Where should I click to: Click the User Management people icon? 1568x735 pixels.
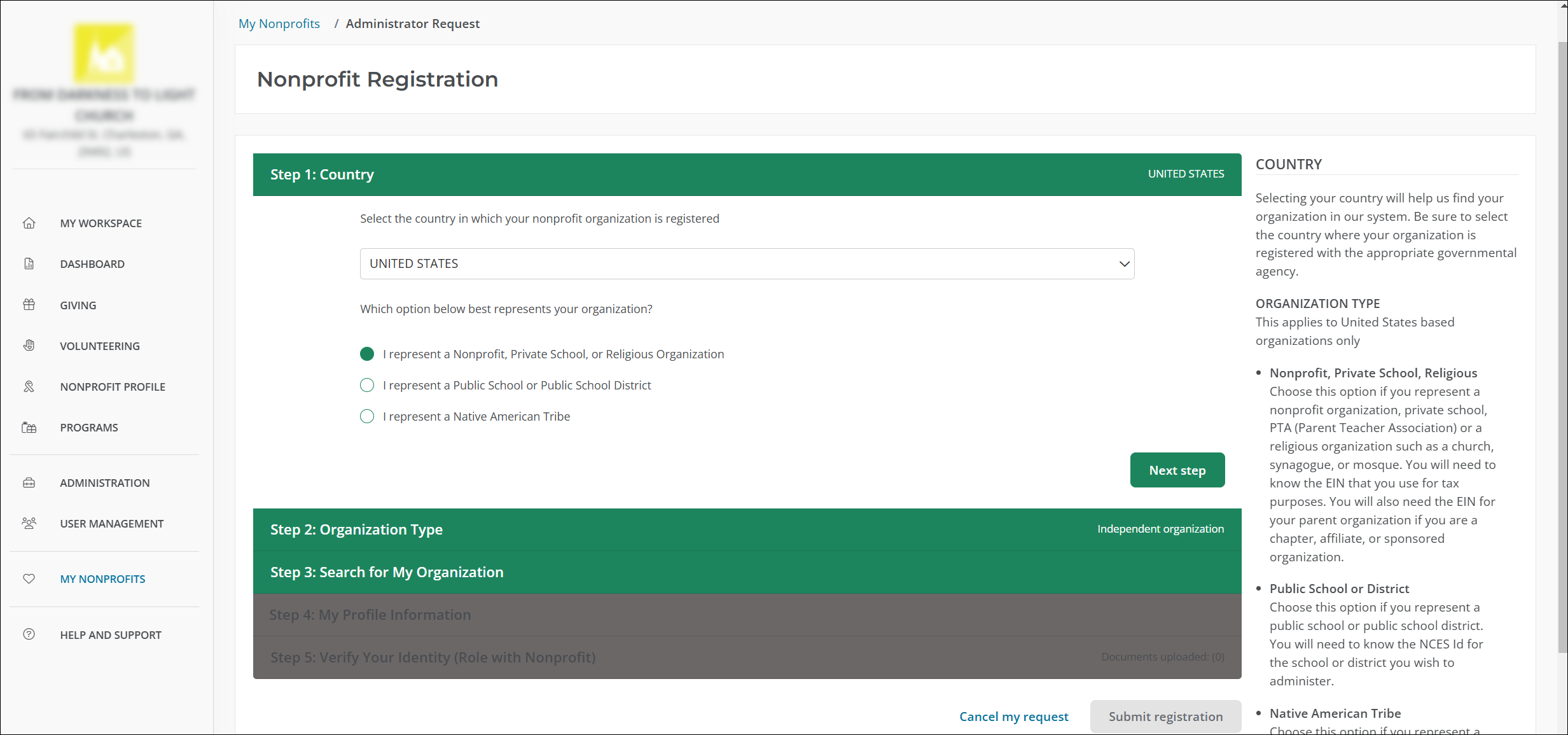[29, 524]
